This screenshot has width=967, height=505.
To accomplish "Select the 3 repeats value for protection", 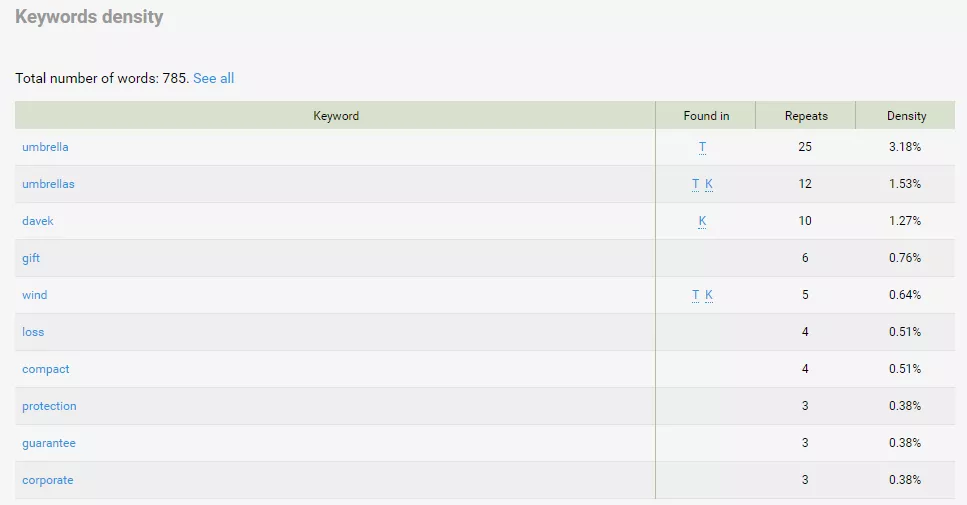I will point(805,406).
